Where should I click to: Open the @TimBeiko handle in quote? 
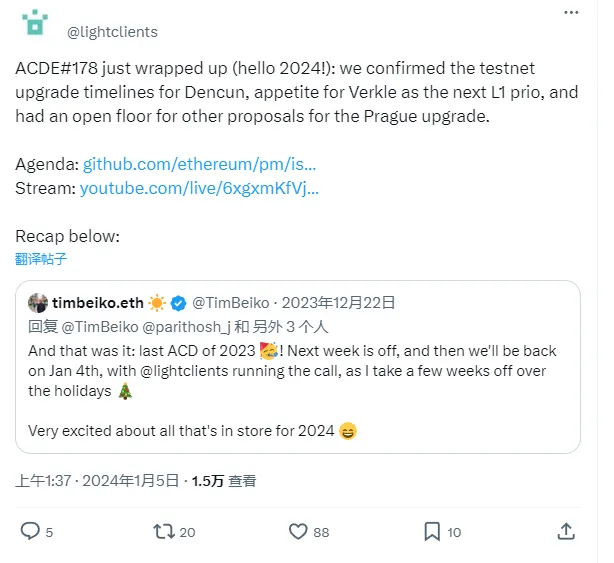pos(229,303)
